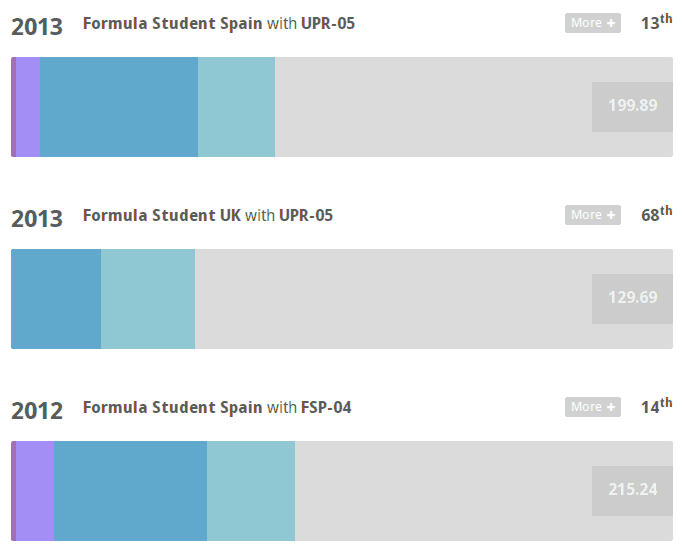Click the 129.69 score box

tap(632, 299)
